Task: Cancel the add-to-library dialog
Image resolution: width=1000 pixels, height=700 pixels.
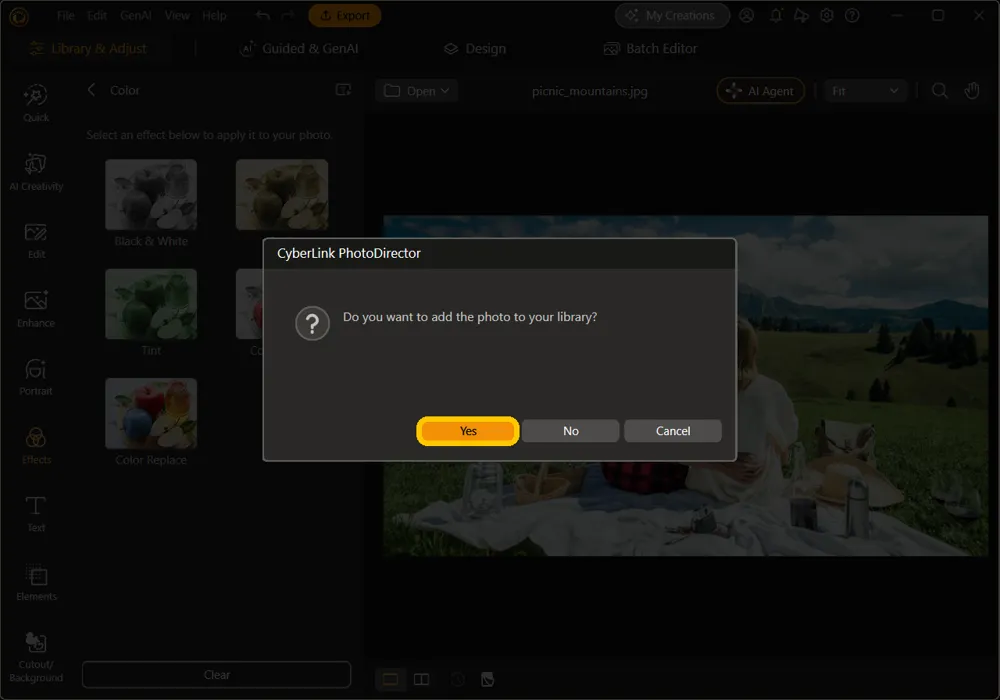Action: coord(673,431)
